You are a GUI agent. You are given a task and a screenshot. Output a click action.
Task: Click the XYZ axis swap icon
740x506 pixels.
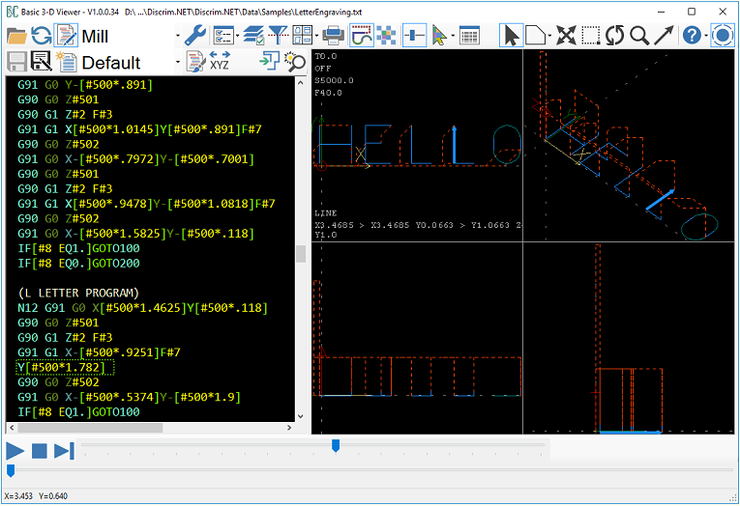(220, 62)
